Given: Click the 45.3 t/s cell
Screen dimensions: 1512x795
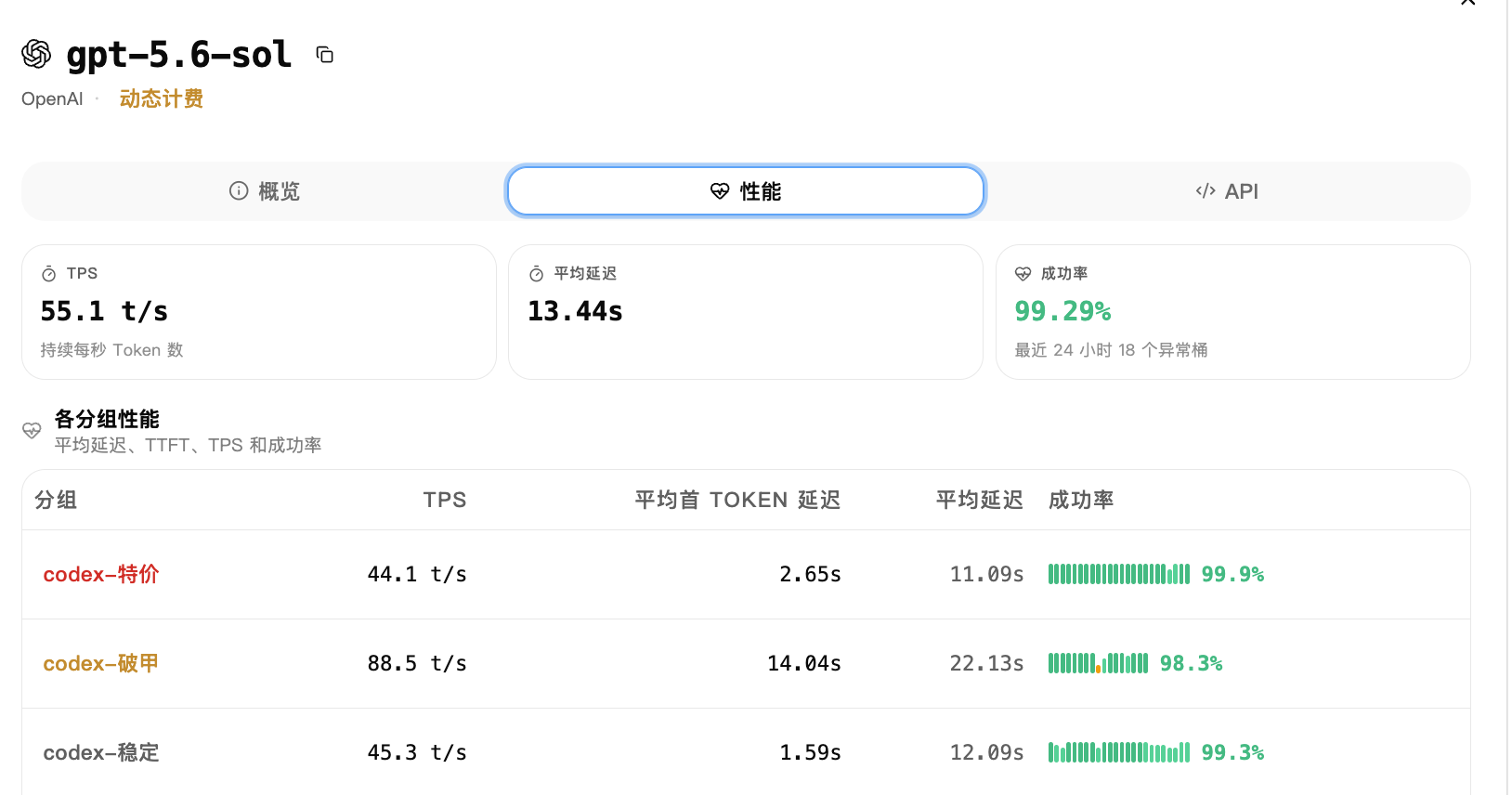Looking at the screenshot, I should point(417,752).
